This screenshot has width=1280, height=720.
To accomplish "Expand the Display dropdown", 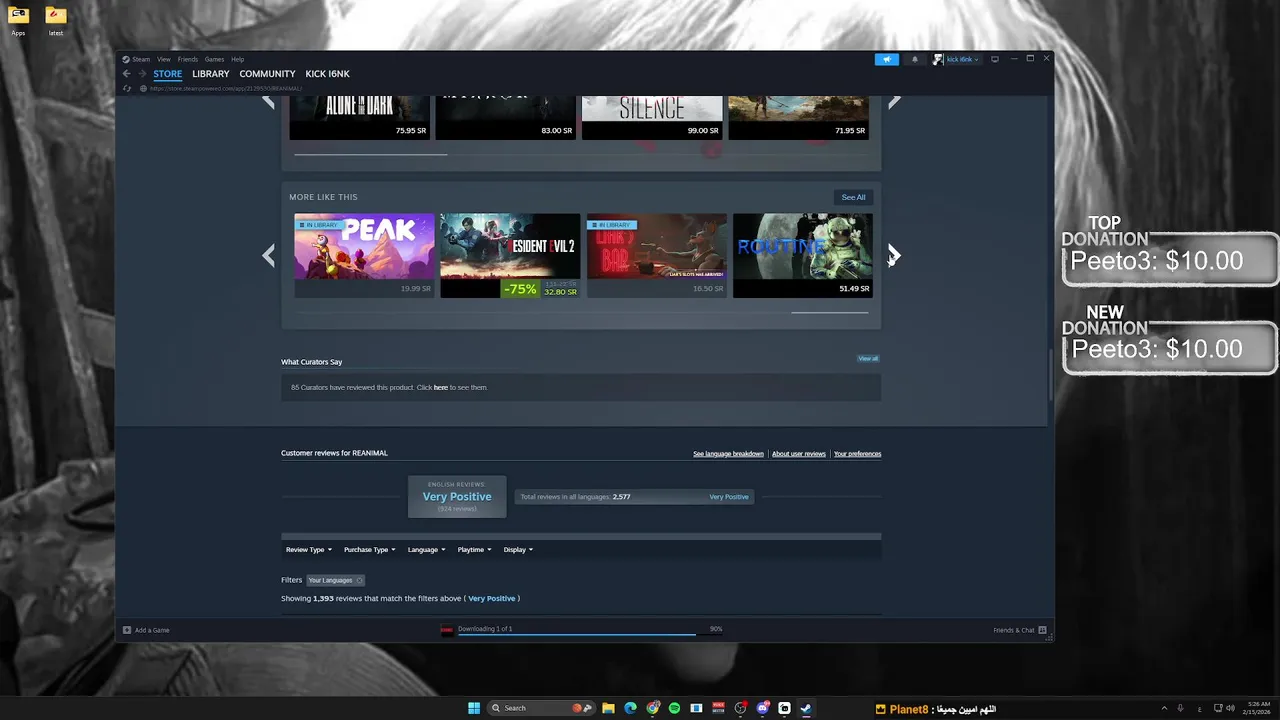I will tap(518, 549).
